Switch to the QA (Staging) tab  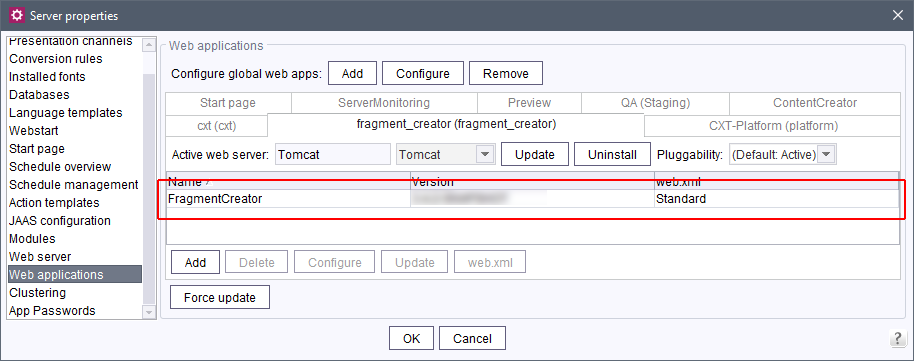655,103
